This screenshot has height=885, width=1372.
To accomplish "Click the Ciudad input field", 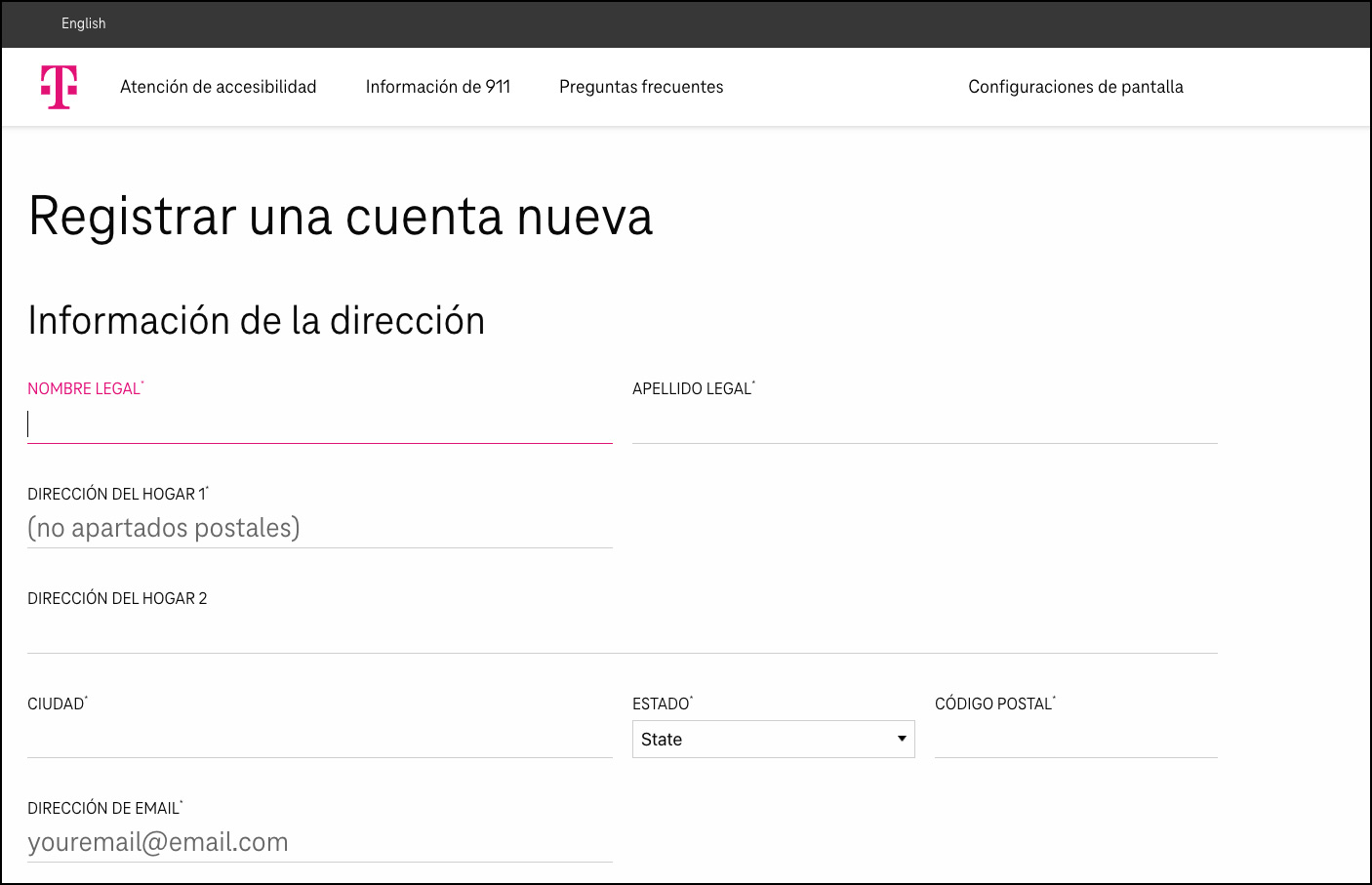I will click(320, 739).
